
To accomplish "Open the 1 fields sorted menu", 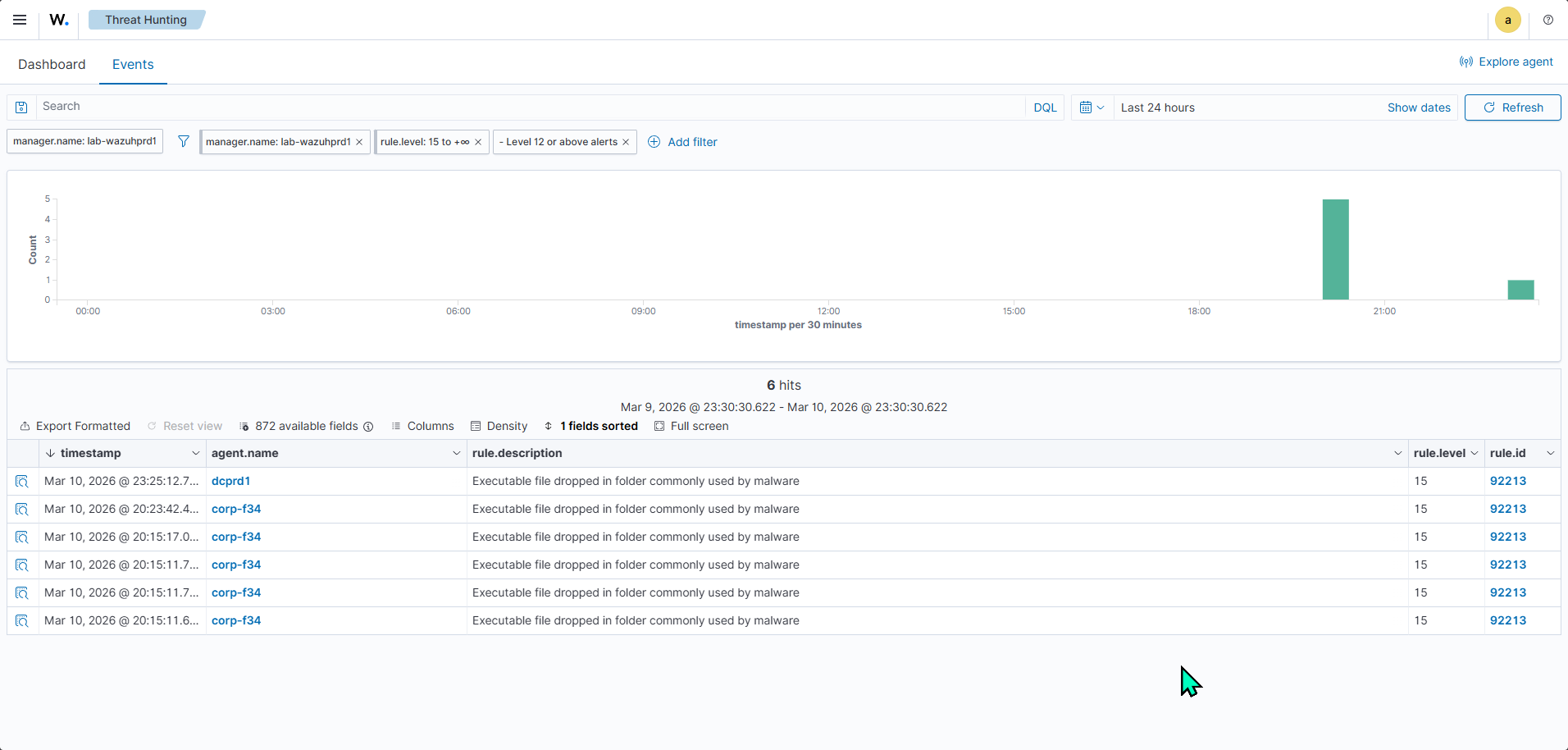I will pos(590,426).
